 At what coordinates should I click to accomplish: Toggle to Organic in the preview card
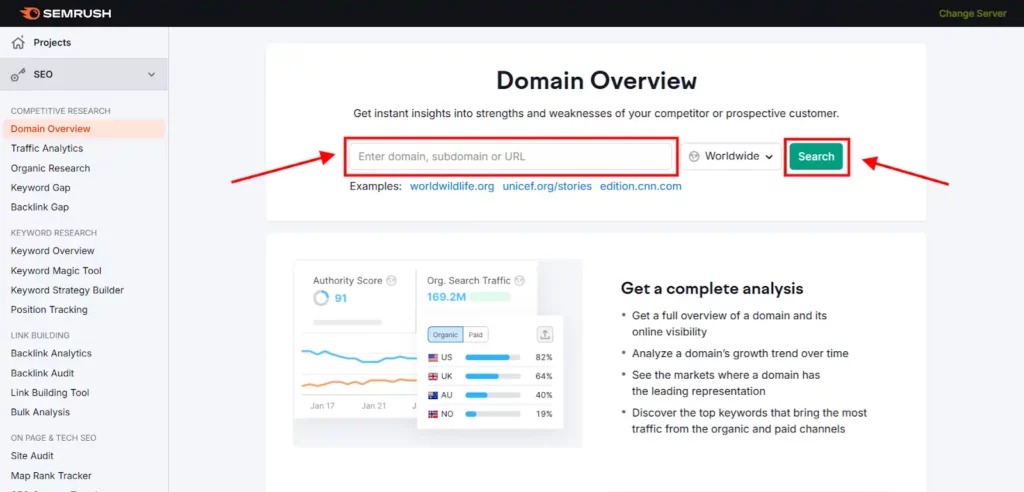[x=445, y=335]
